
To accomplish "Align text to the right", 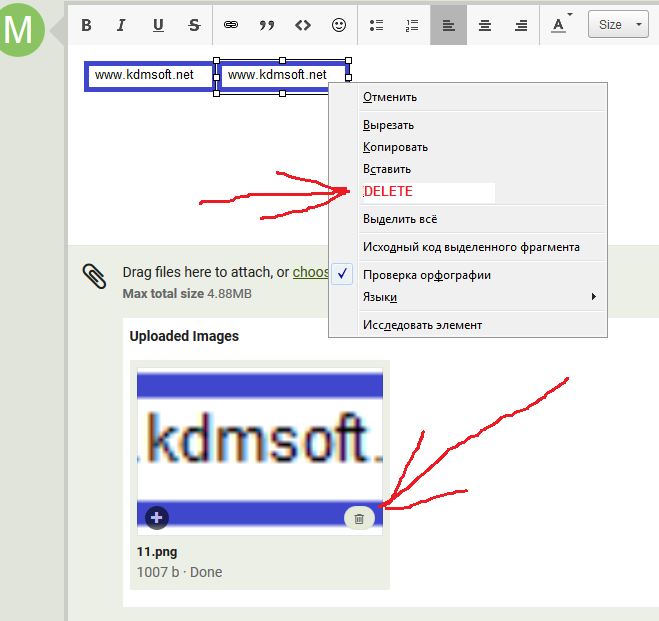I will (521, 25).
